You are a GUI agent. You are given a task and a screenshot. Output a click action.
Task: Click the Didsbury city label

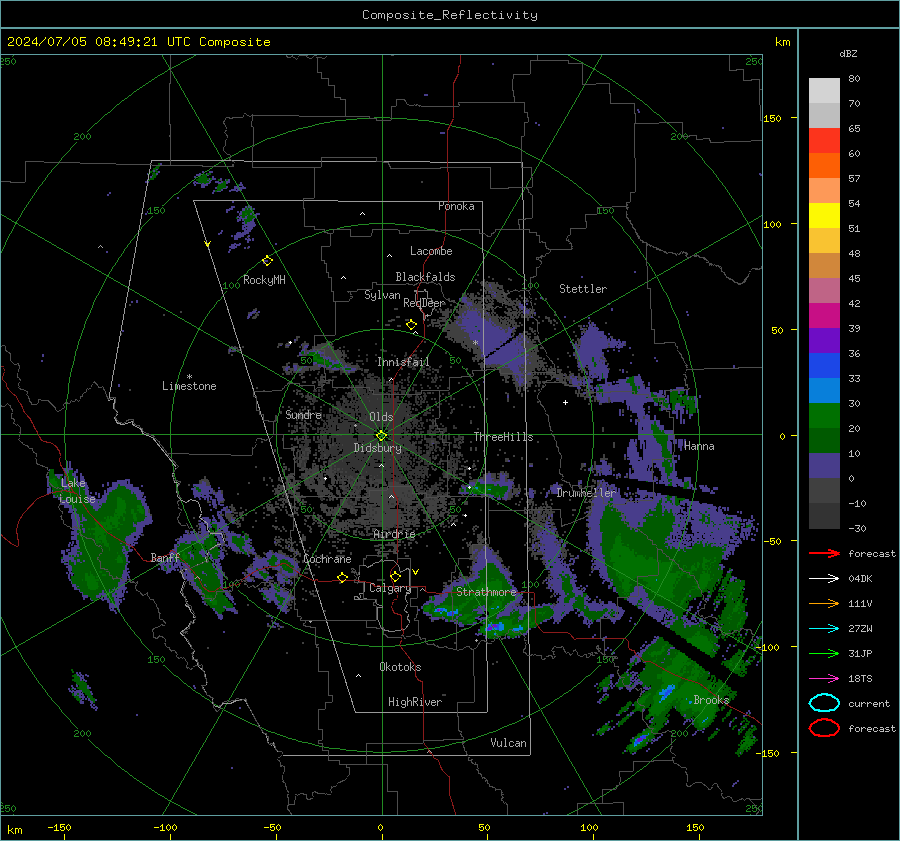pyautogui.click(x=378, y=448)
